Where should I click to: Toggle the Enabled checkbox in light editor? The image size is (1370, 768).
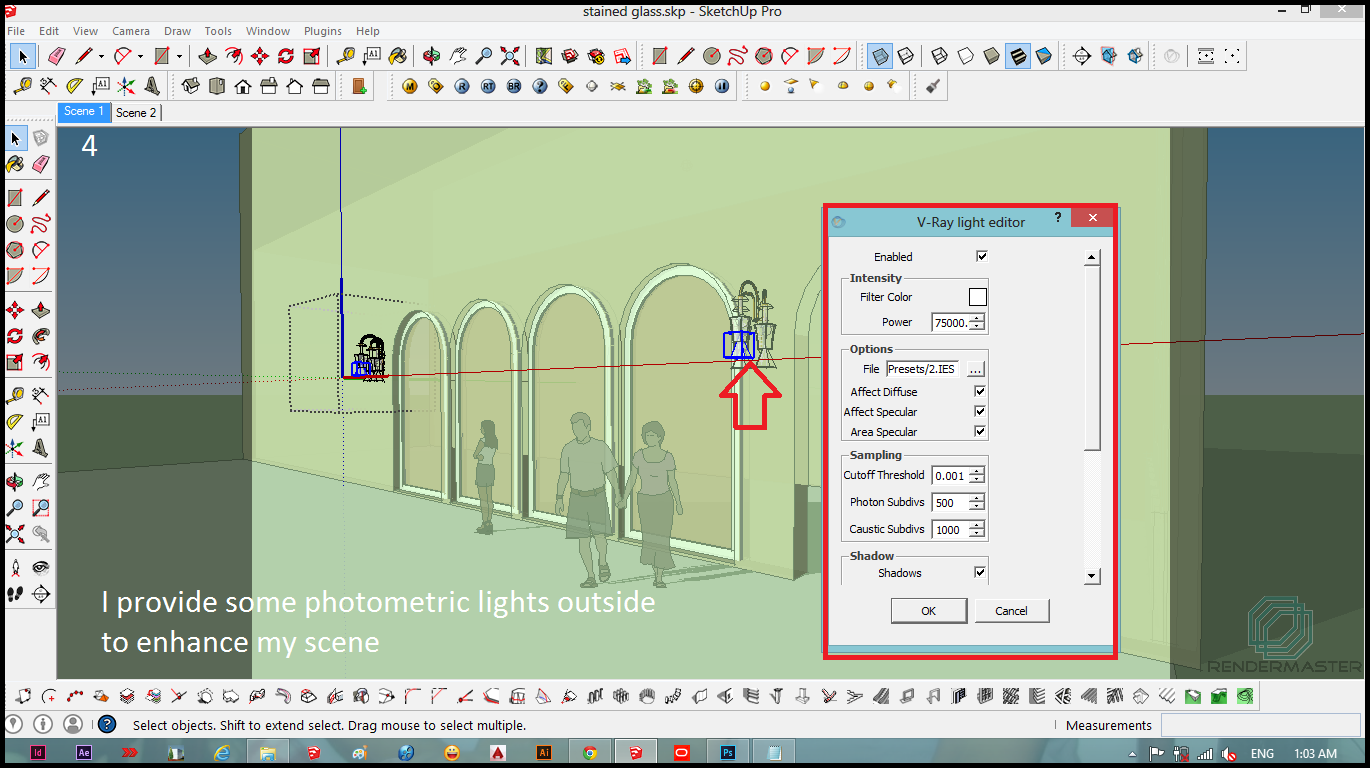tap(981, 256)
